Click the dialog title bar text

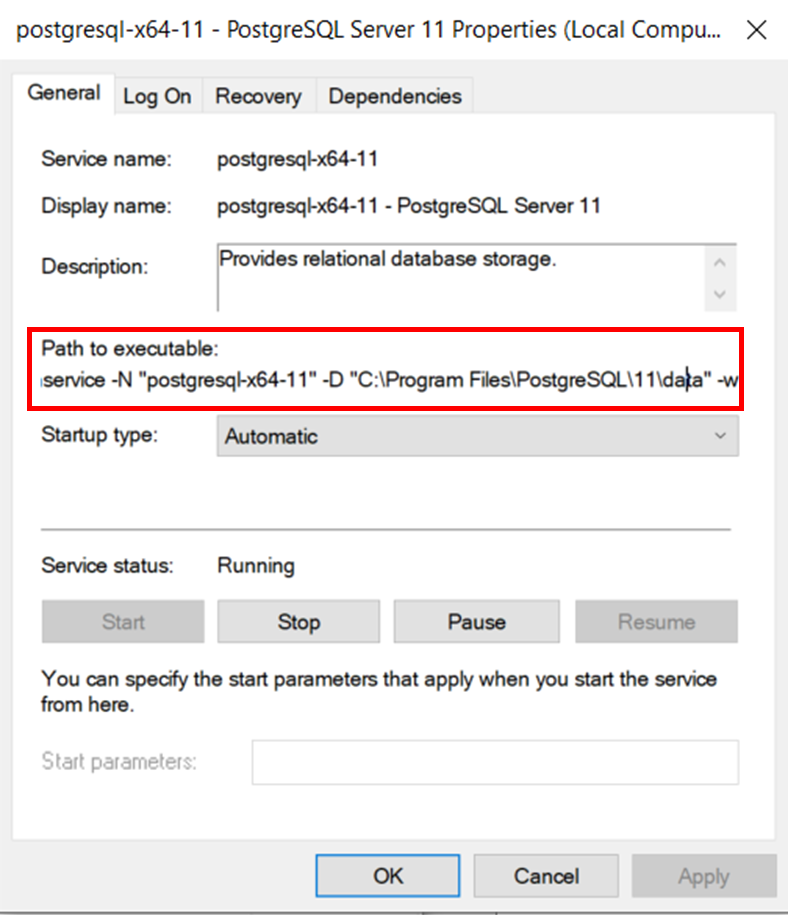370,29
